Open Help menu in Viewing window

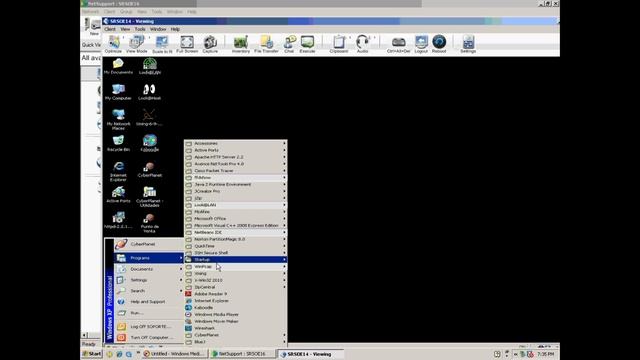175,29
